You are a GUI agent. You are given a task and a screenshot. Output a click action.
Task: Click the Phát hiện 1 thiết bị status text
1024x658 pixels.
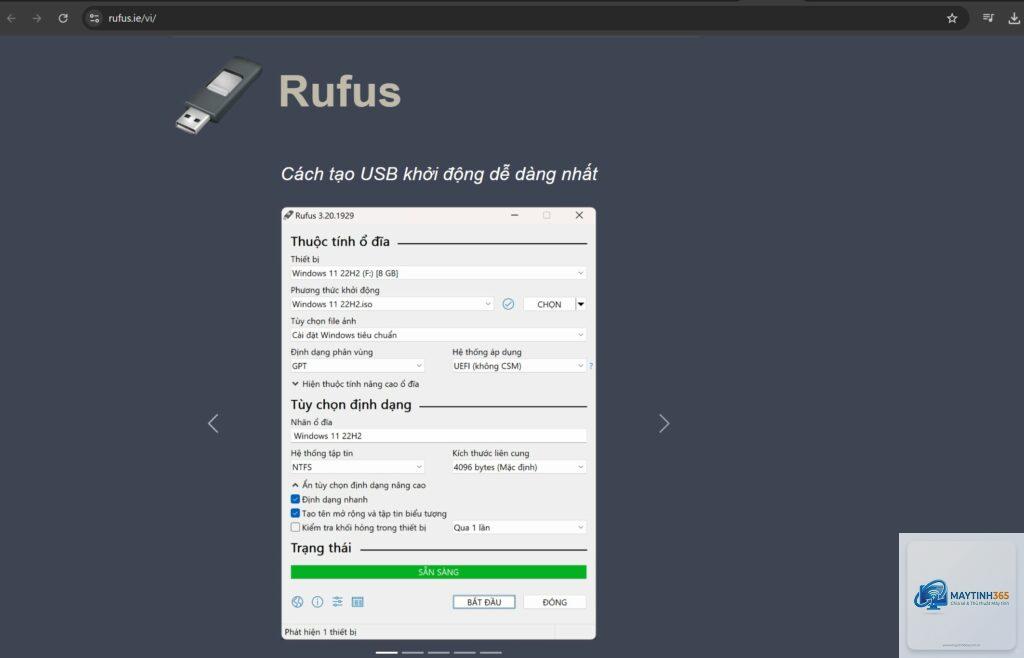tap(321, 632)
